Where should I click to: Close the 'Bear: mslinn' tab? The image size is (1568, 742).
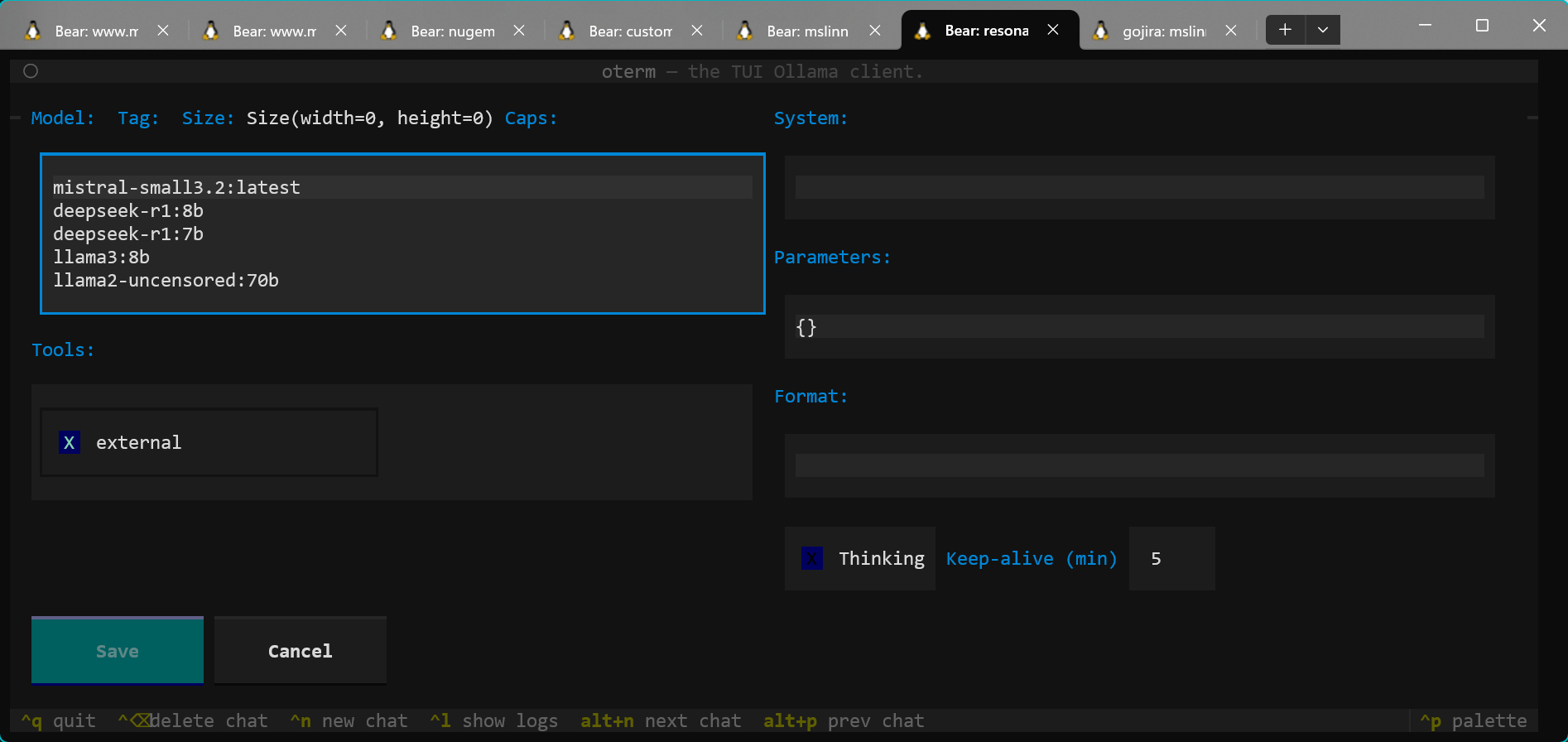click(x=875, y=31)
